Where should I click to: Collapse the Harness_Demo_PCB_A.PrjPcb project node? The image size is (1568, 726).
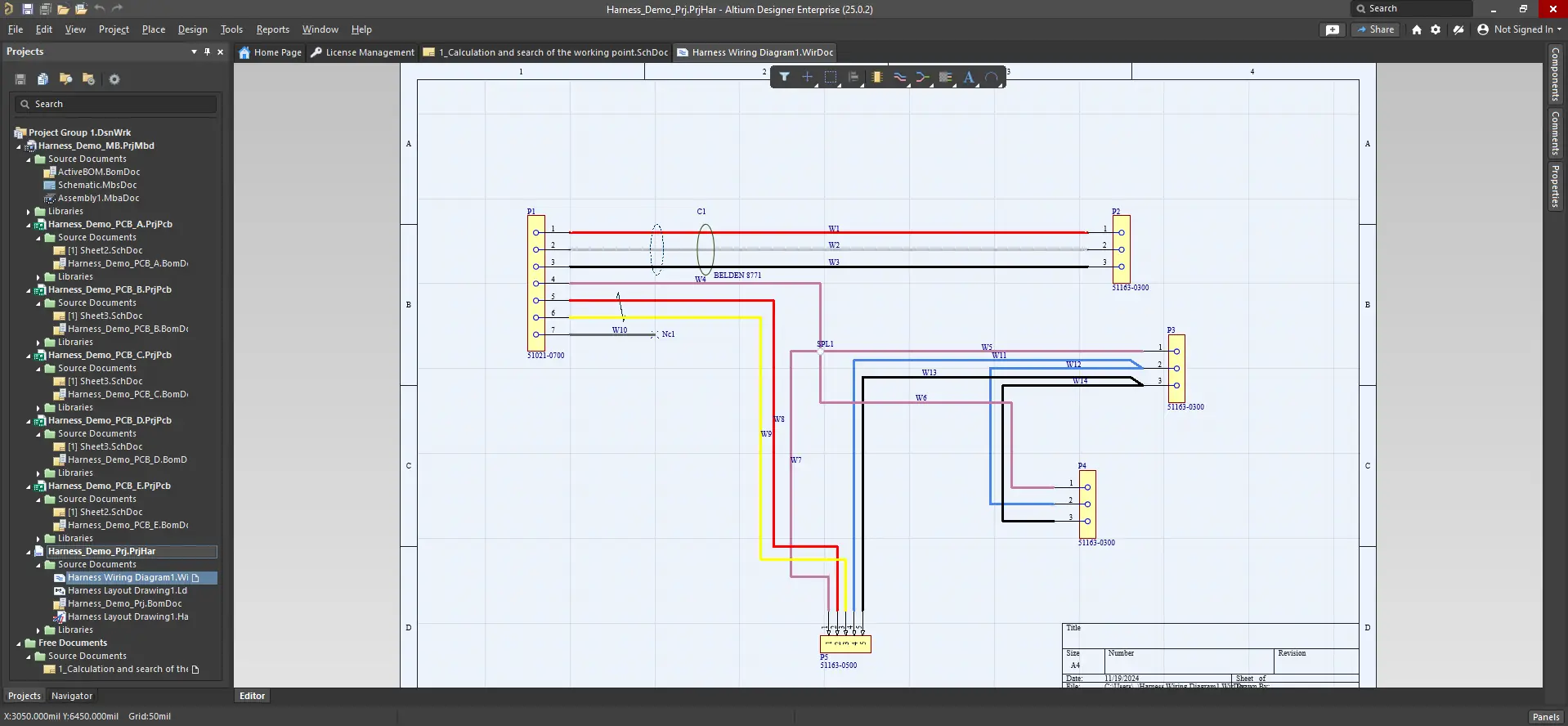[x=29, y=225]
